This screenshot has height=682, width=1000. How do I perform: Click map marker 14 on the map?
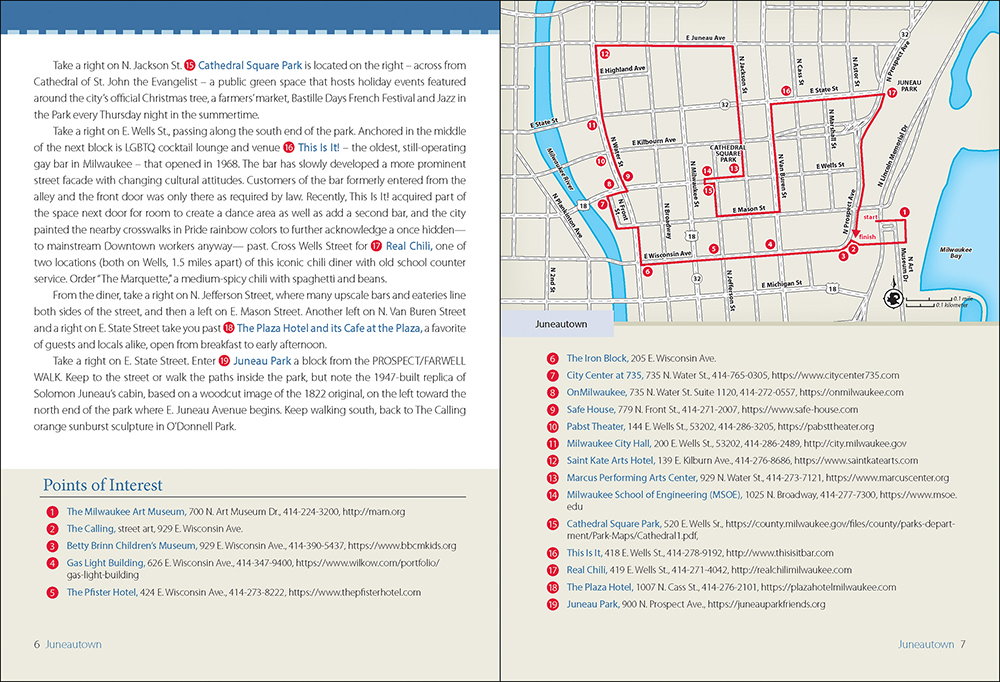point(707,171)
